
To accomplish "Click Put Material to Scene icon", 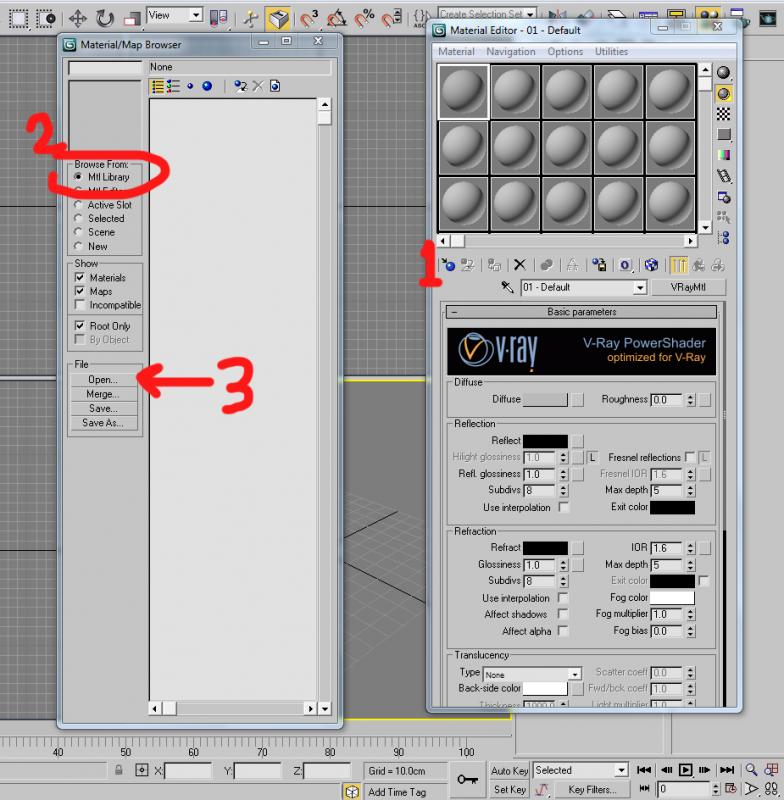I will tap(468, 265).
